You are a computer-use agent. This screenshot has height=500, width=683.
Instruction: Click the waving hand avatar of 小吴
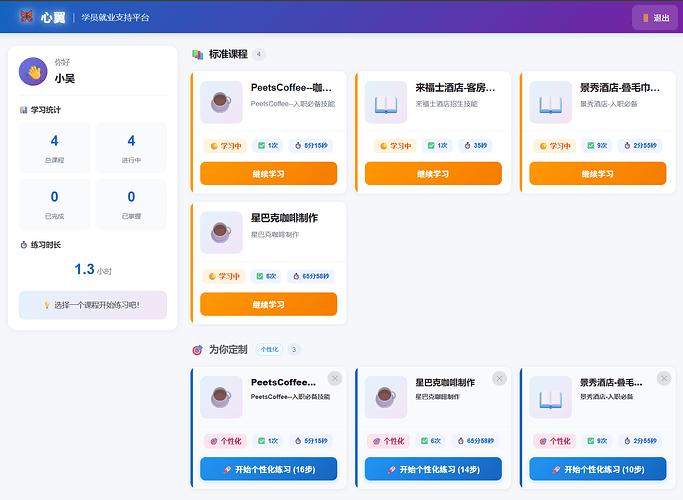pyautogui.click(x=33, y=71)
